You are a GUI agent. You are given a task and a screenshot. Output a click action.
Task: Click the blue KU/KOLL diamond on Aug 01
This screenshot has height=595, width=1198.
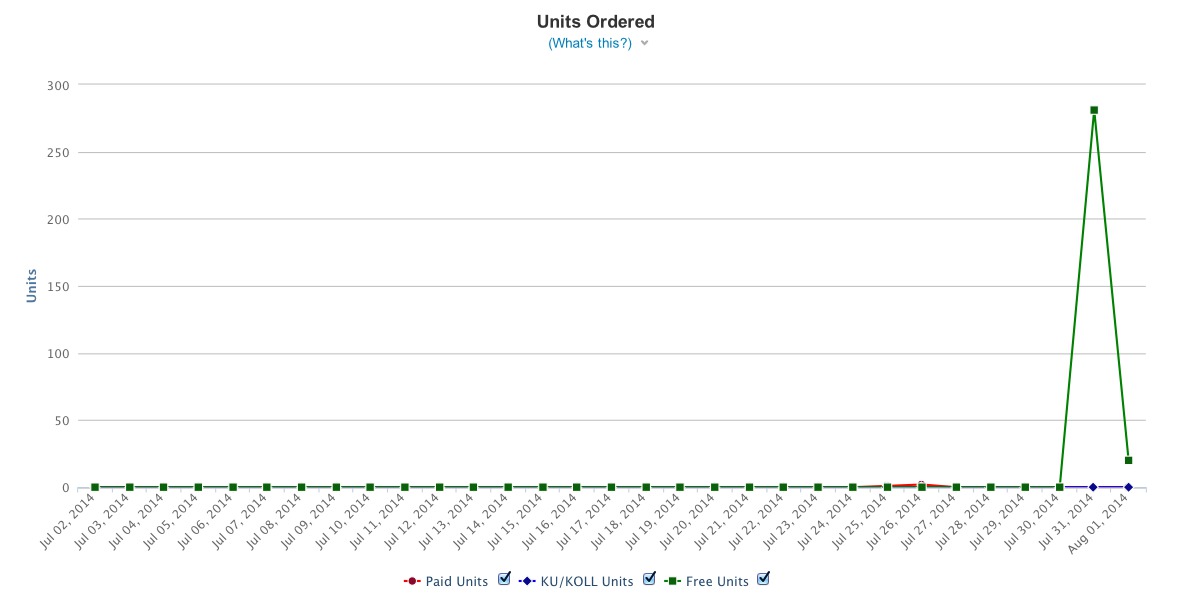click(1128, 487)
